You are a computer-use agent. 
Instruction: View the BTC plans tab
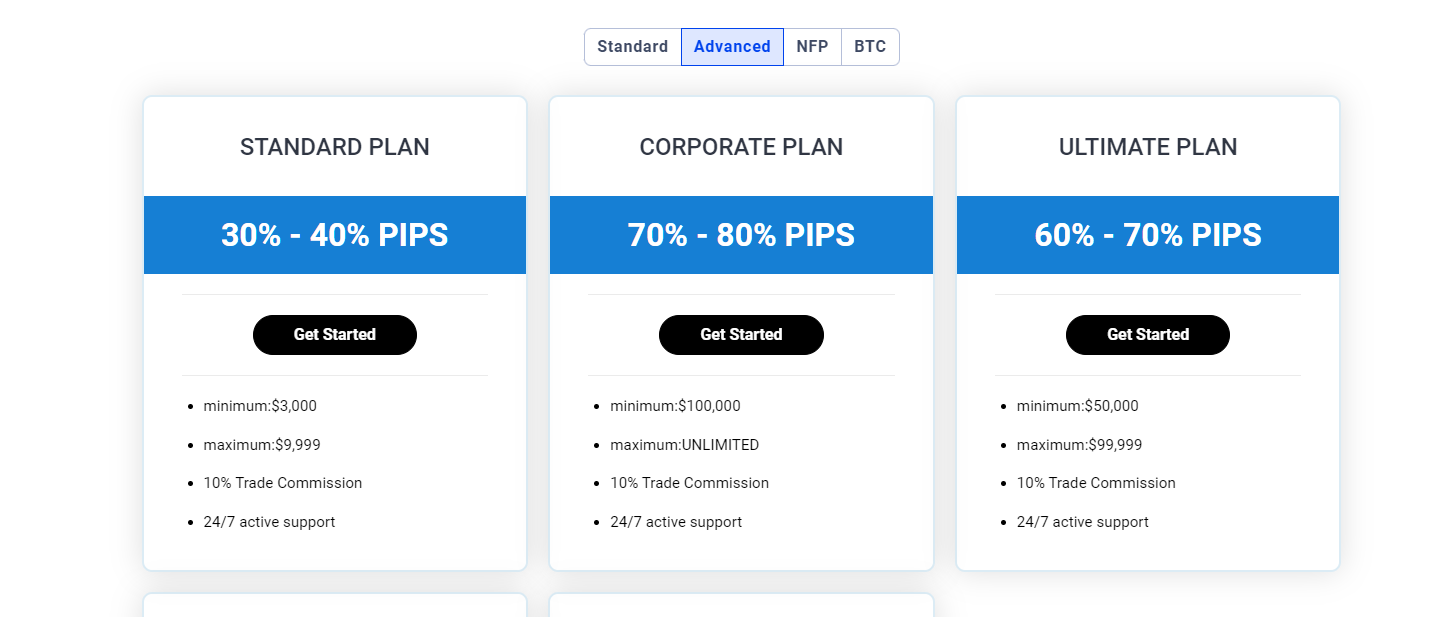click(869, 46)
